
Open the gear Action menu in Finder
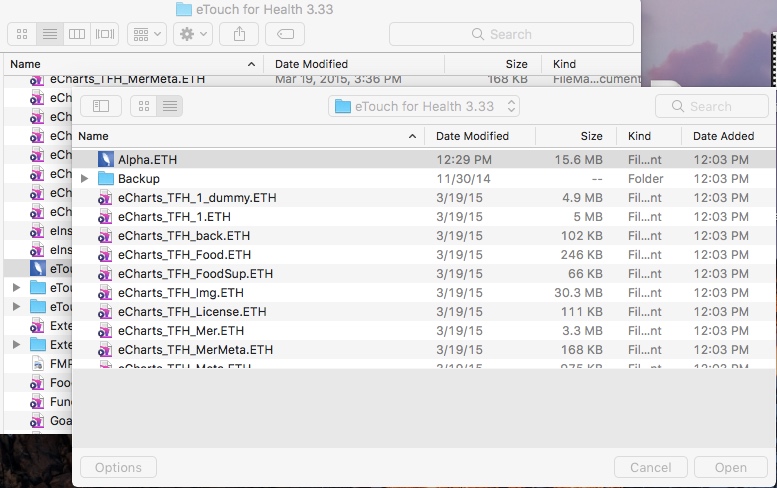pyautogui.click(x=193, y=34)
